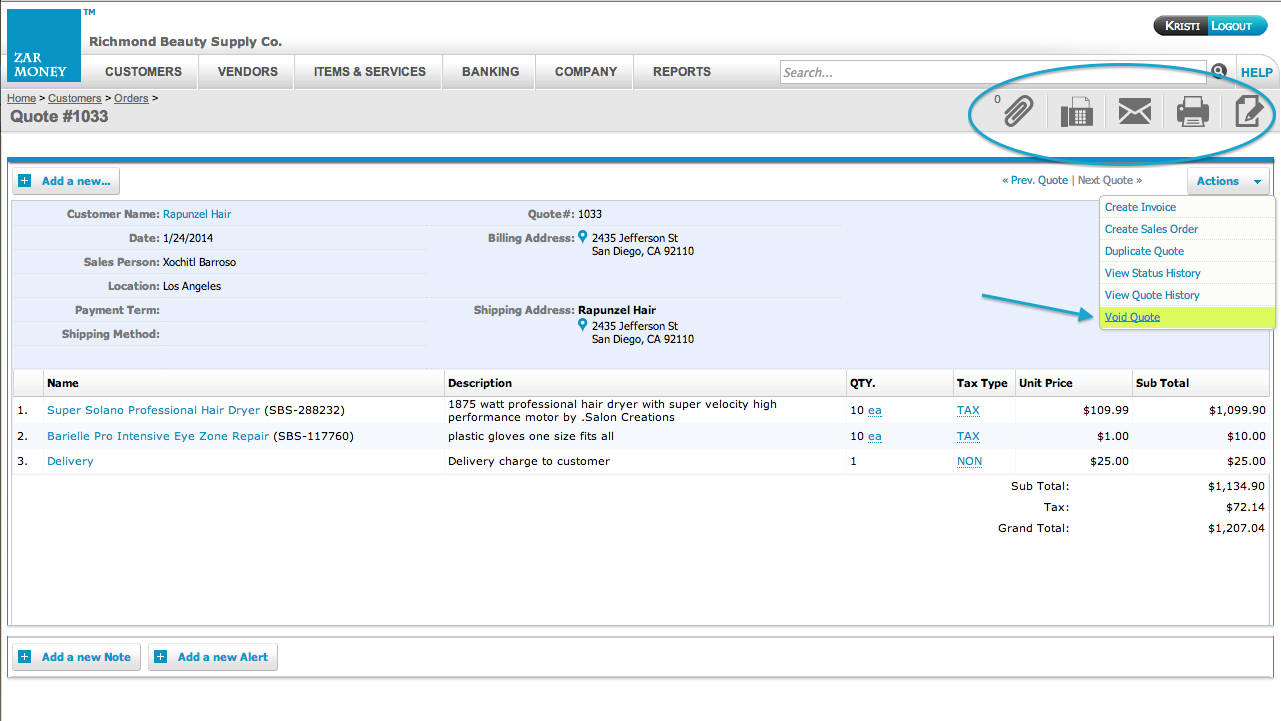The height and width of the screenshot is (721, 1281).
Task: Click the paperclip attachments icon
Action: [1018, 111]
